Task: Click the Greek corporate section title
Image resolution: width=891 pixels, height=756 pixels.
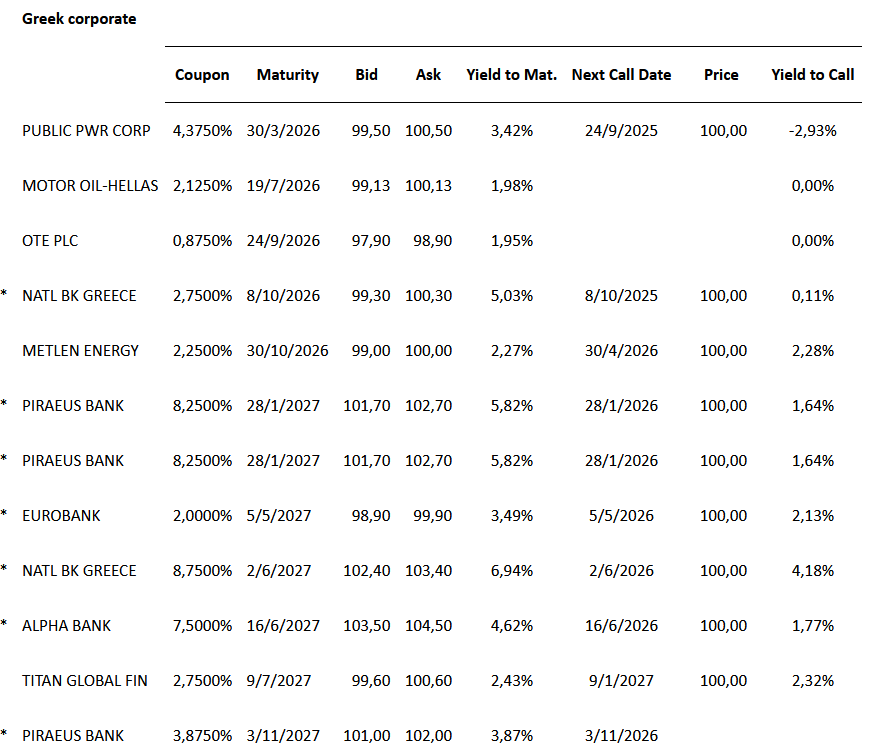Action: pos(79,19)
